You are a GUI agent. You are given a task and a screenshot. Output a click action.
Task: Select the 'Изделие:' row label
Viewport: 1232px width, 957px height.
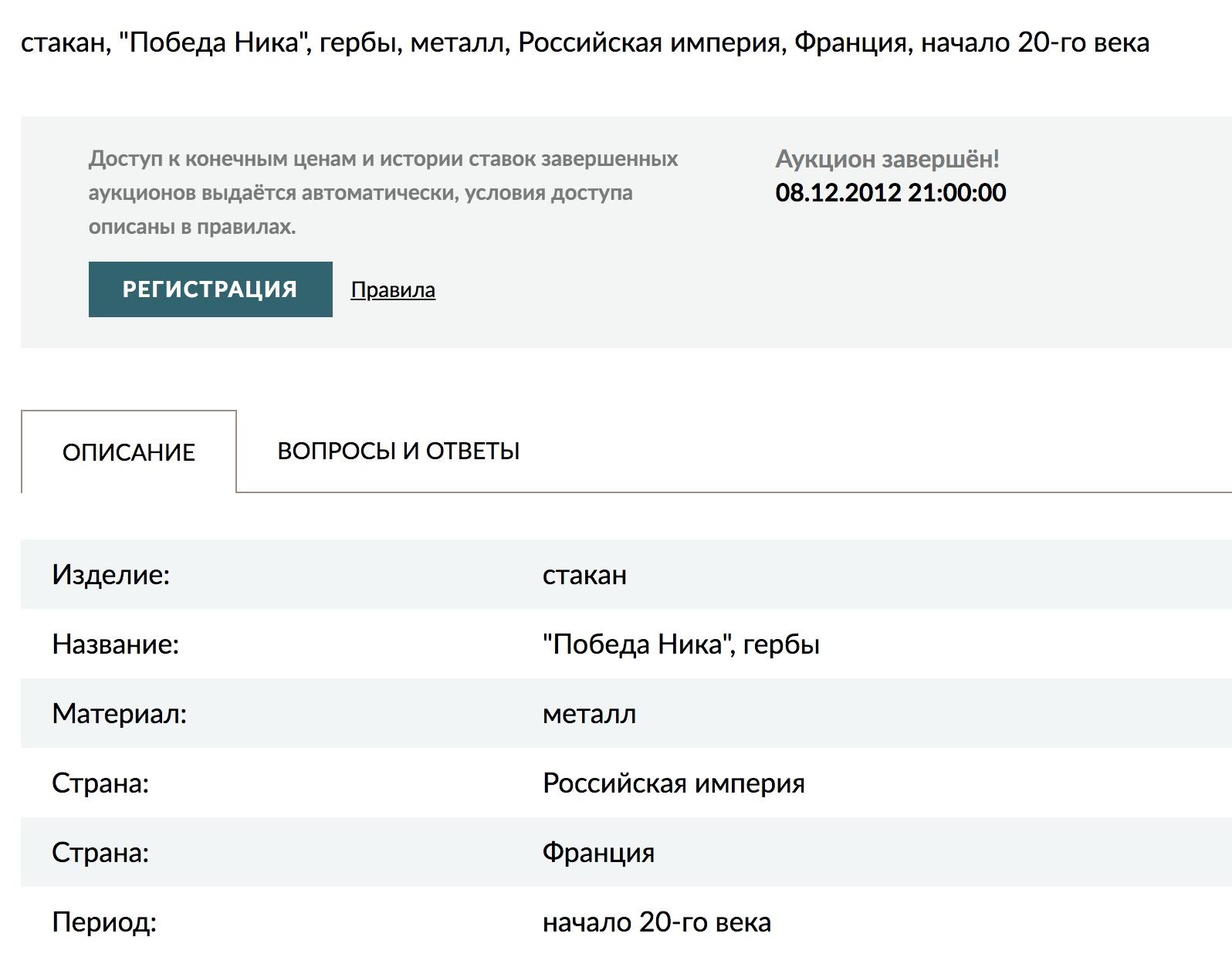pos(110,575)
